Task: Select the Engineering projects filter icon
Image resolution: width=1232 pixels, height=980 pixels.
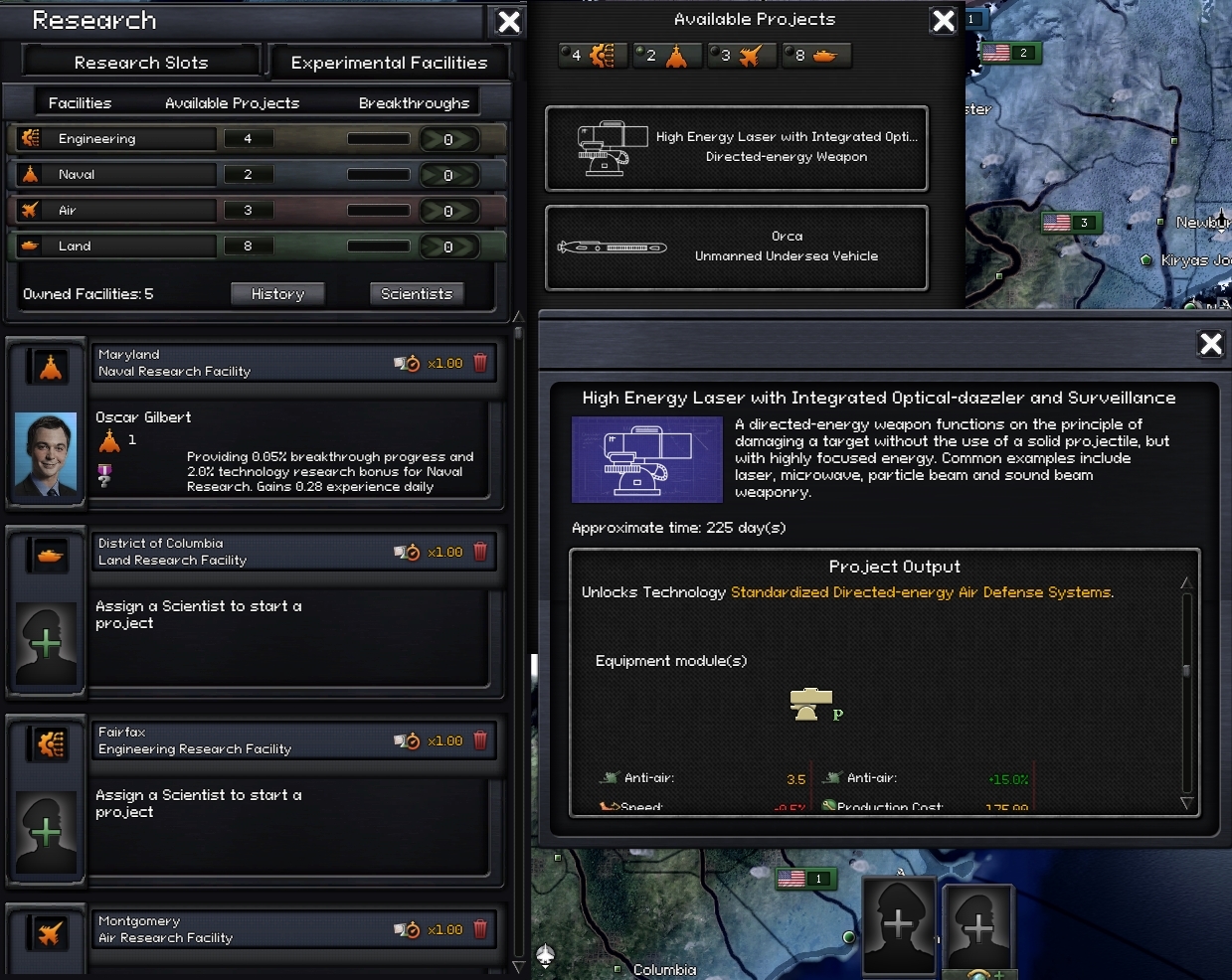Action: point(593,56)
